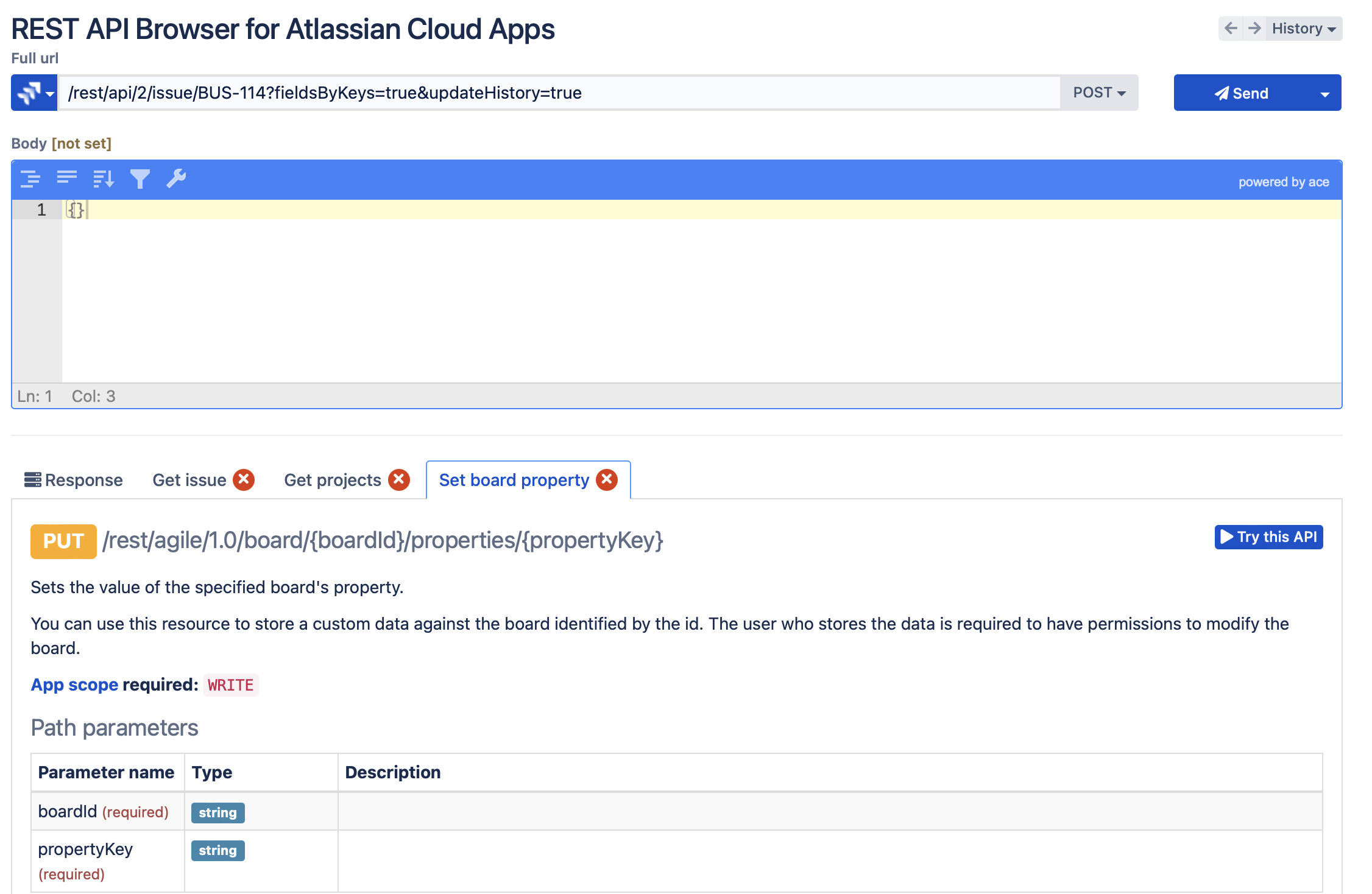The height and width of the screenshot is (894, 1372).
Task: Click the filter funnel icon
Action: [140, 179]
